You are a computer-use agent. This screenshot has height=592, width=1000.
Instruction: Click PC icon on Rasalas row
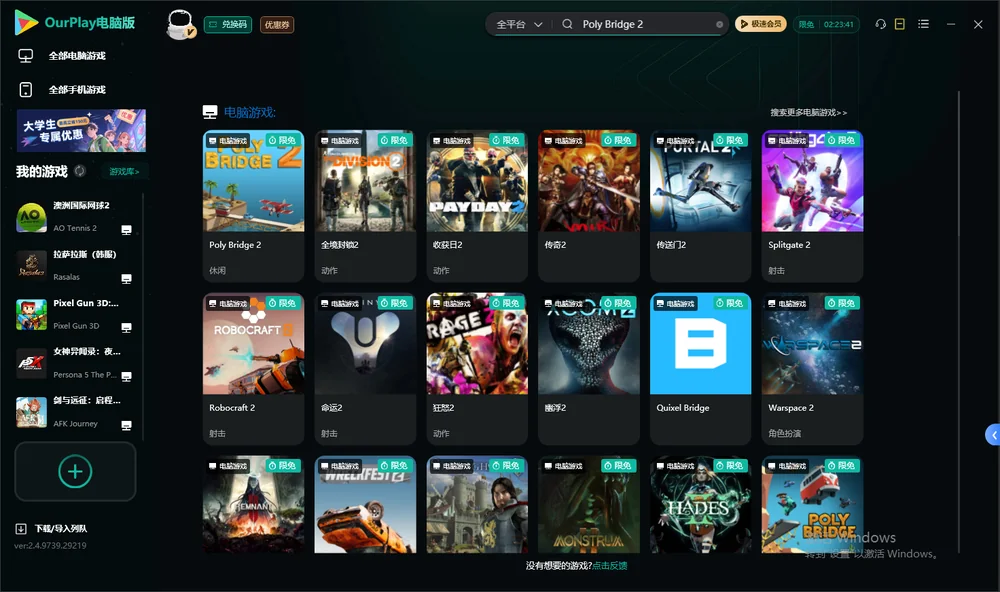pos(126,279)
